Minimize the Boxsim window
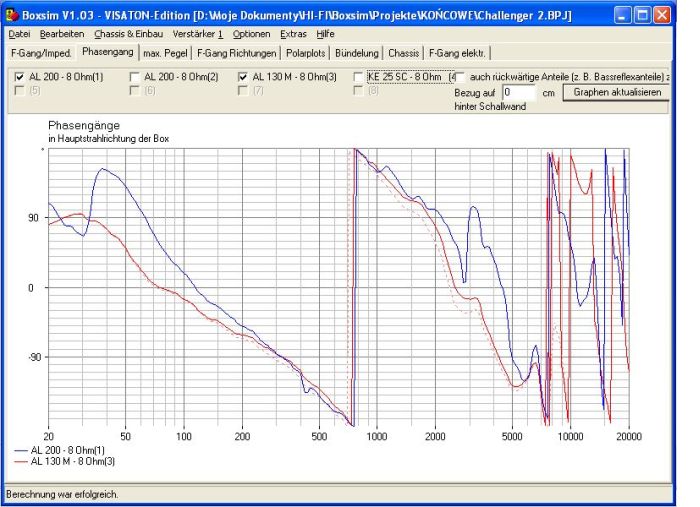This screenshot has height=507, width=700. click(622, 15)
